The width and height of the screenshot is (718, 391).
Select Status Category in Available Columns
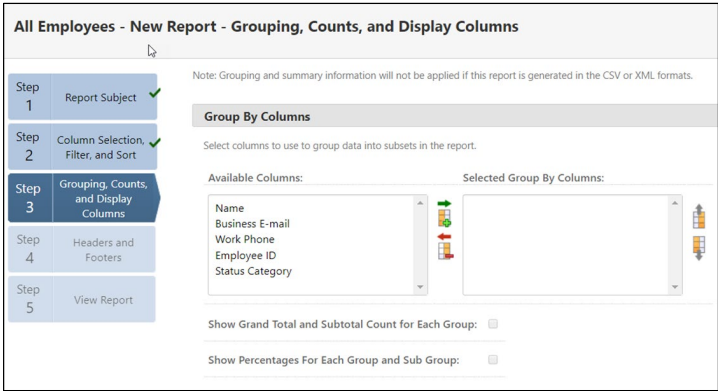pyautogui.click(x=253, y=271)
